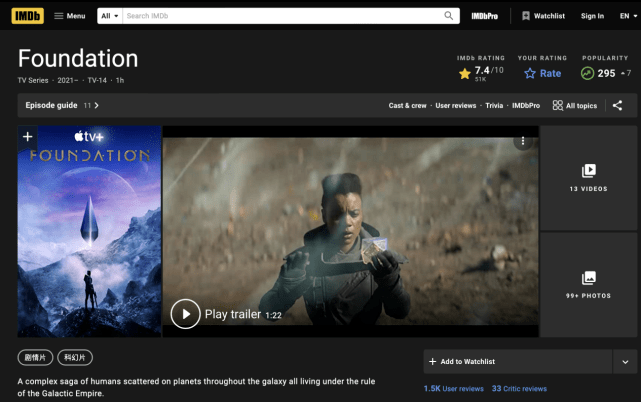Viewport: 641px width, 402px height.
Task: Open 1.5K User reviews link
Action: [x=453, y=389]
